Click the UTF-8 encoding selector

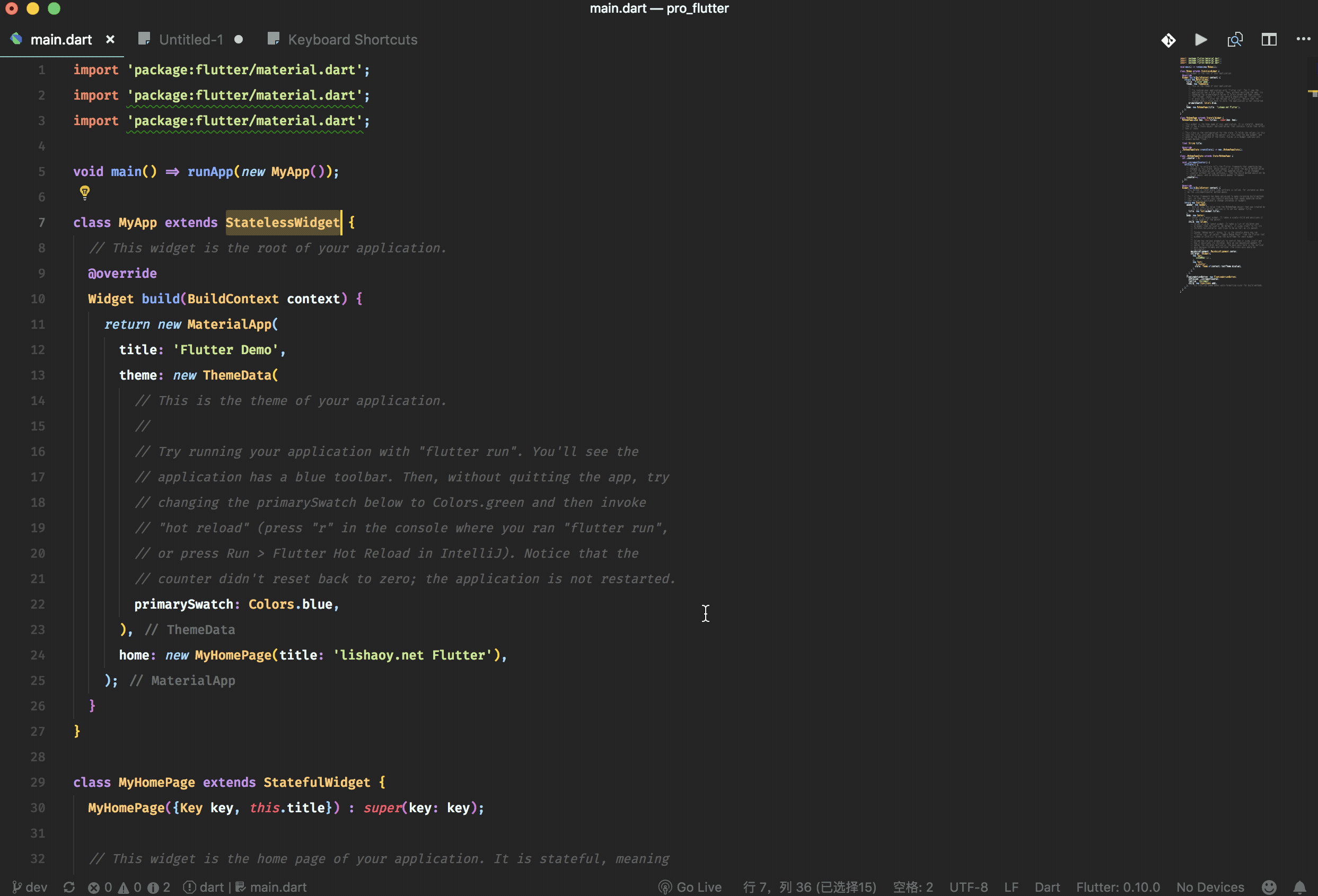click(x=968, y=887)
